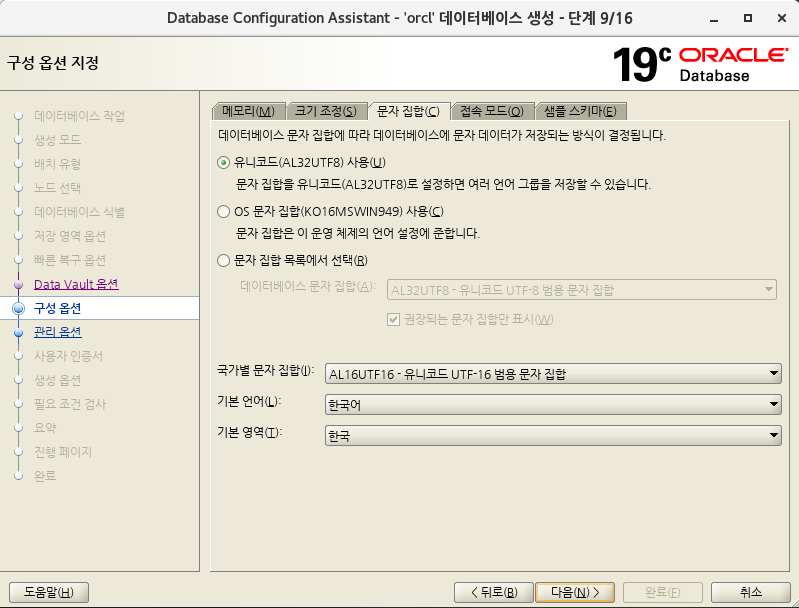Minimize the Database Configuration Assistant window
799x608 pixels.
pyautogui.click(x=714, y=18)
